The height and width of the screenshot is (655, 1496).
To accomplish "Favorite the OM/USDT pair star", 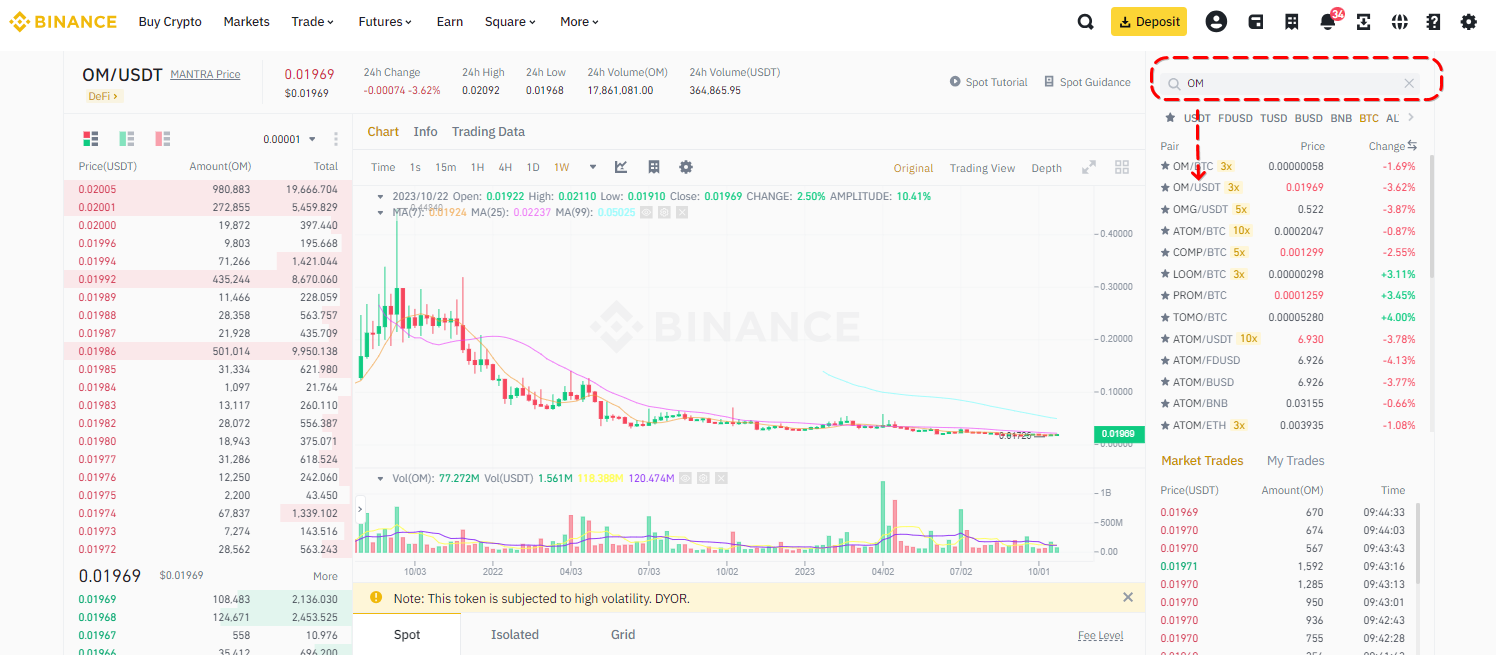I will [1165, 187].
